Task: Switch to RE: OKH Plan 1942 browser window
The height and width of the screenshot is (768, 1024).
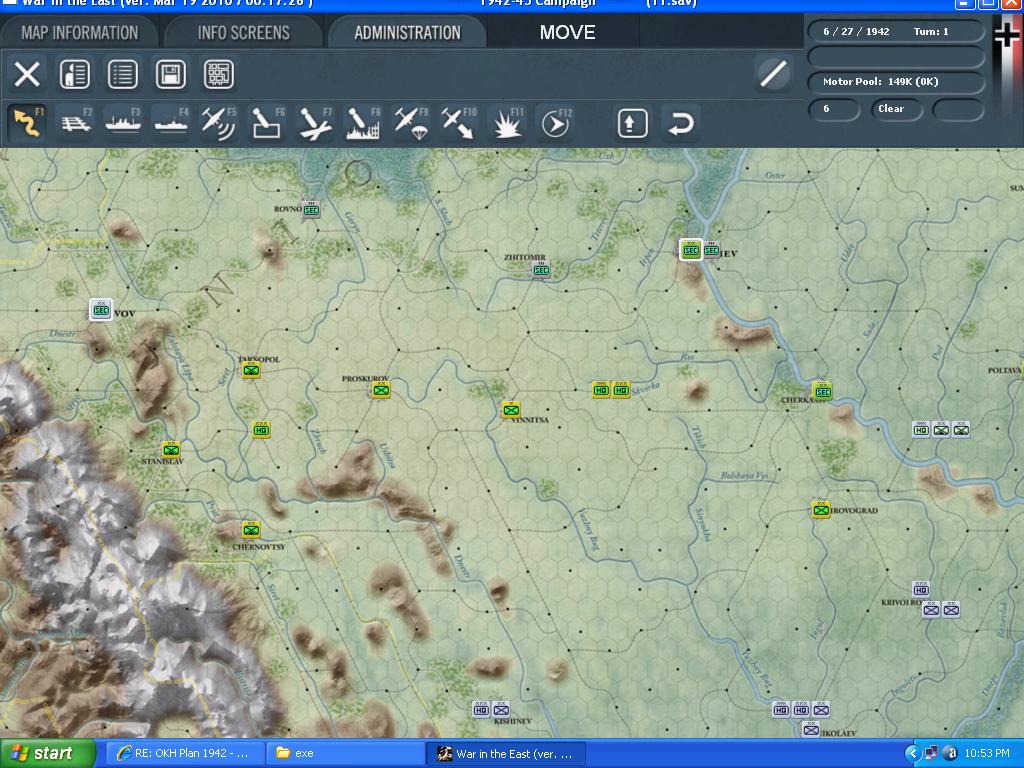Action: (x=185, y=754)
